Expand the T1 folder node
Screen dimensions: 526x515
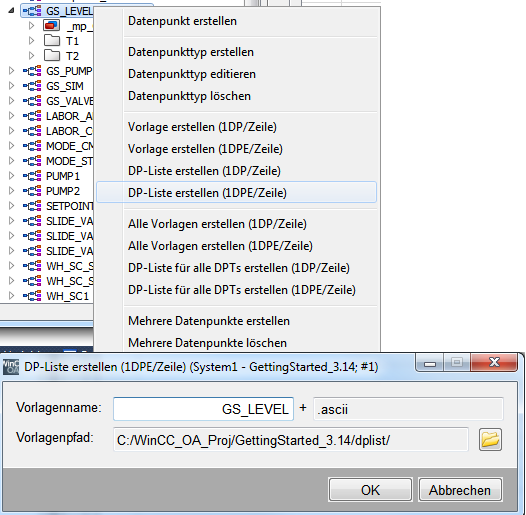click(32, 41)
